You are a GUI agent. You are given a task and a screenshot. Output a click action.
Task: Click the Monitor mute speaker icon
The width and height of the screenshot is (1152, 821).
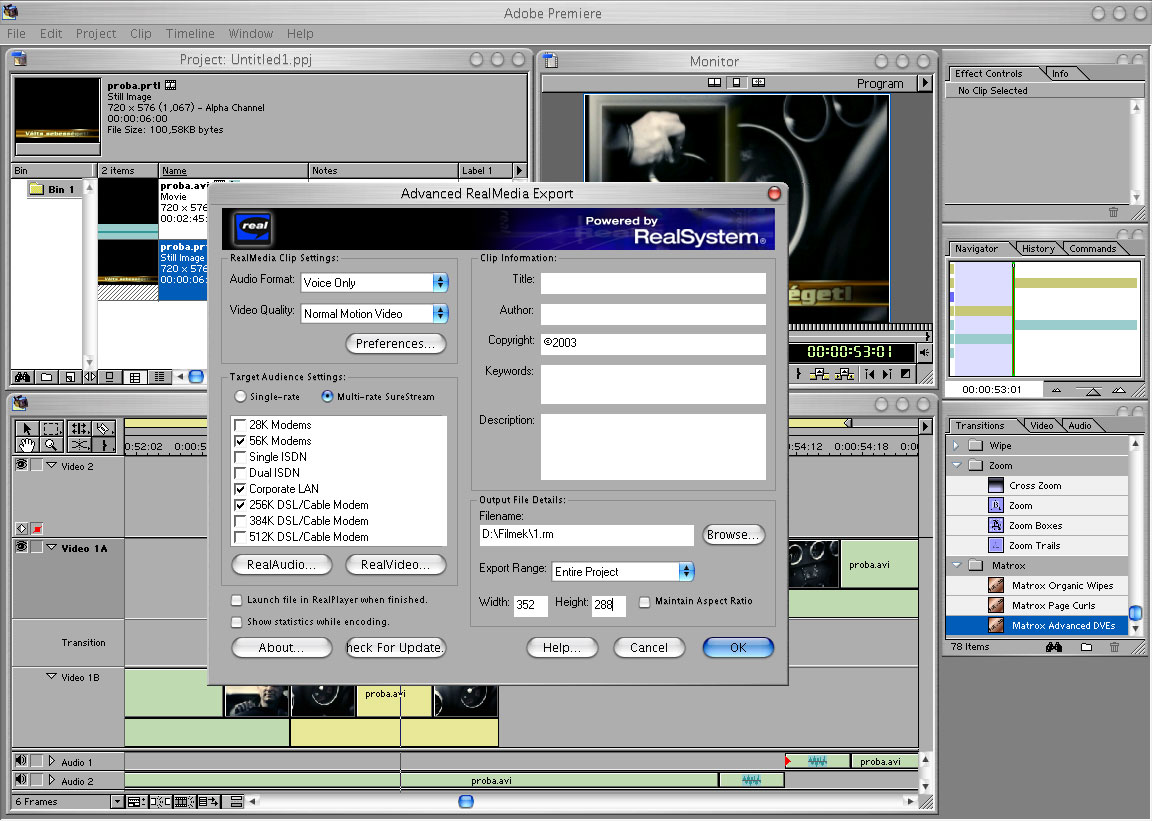(x=924, y=353)
